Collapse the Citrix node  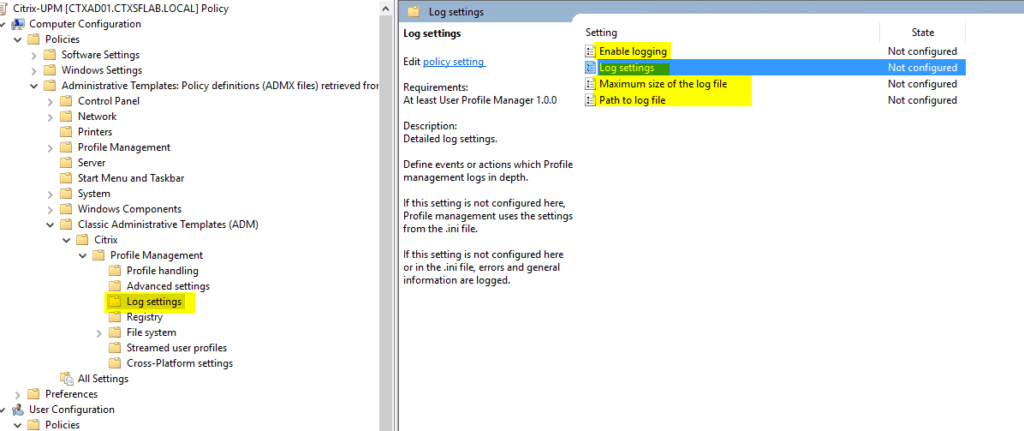67,240
